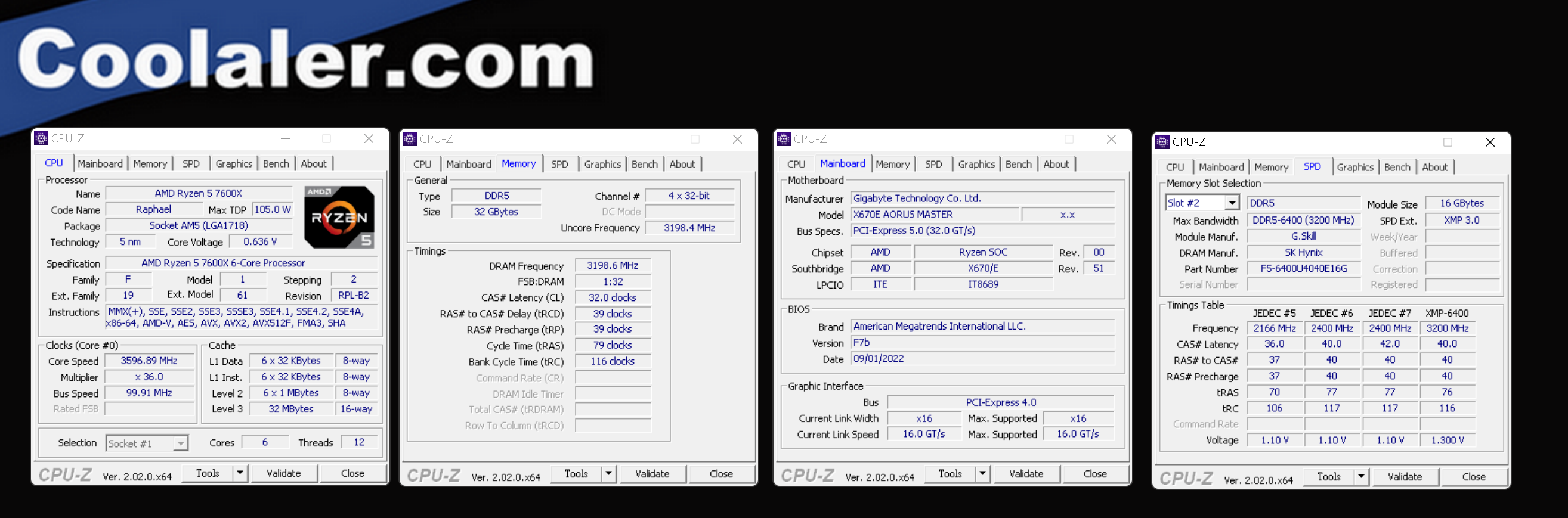Click Close button in SPD window
The image size is (1568, 518).
1474,477
